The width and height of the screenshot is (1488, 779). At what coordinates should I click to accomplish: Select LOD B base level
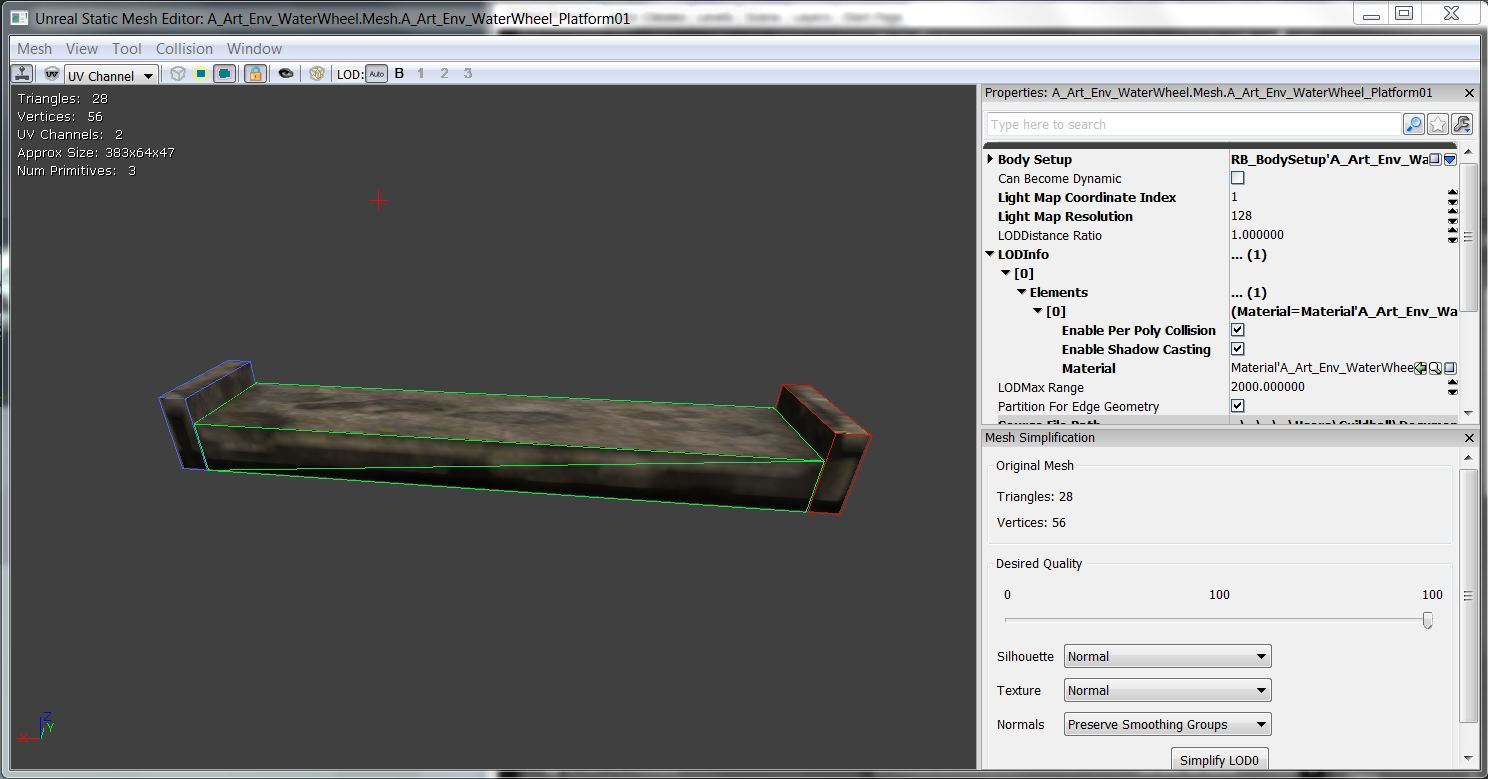[x=399, y=73]
